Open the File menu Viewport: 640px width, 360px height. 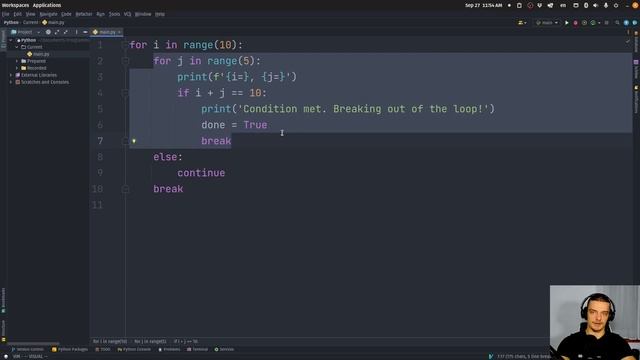point(5,14)
